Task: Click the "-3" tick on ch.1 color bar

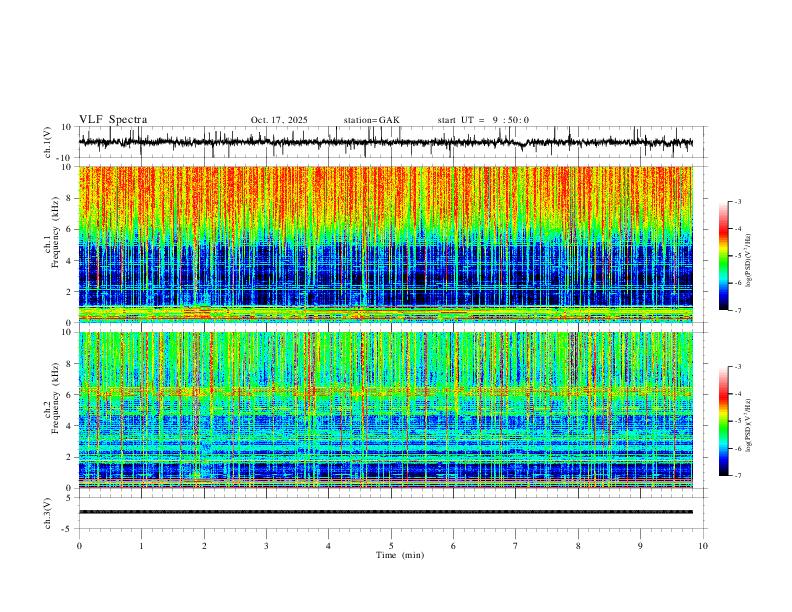Action: coord(737,201)
